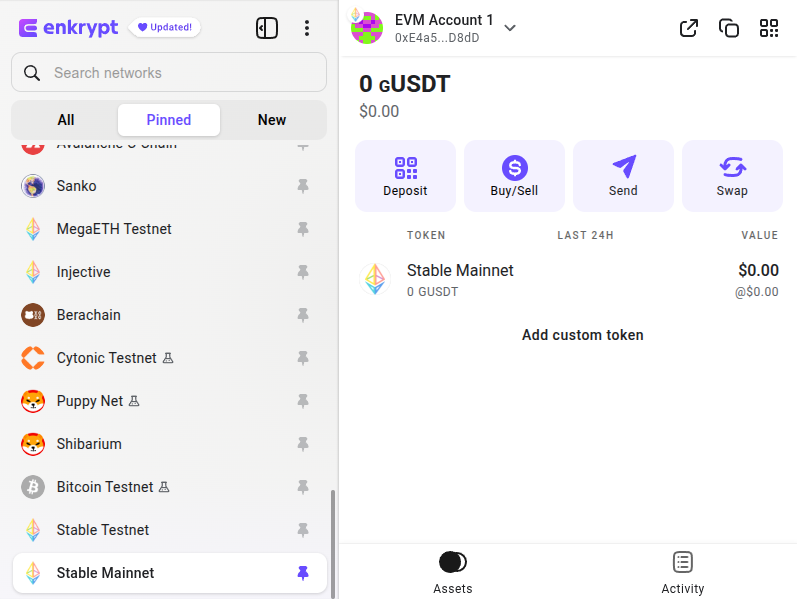
Task: Unpin the Injective network
Action: [303, 272]
